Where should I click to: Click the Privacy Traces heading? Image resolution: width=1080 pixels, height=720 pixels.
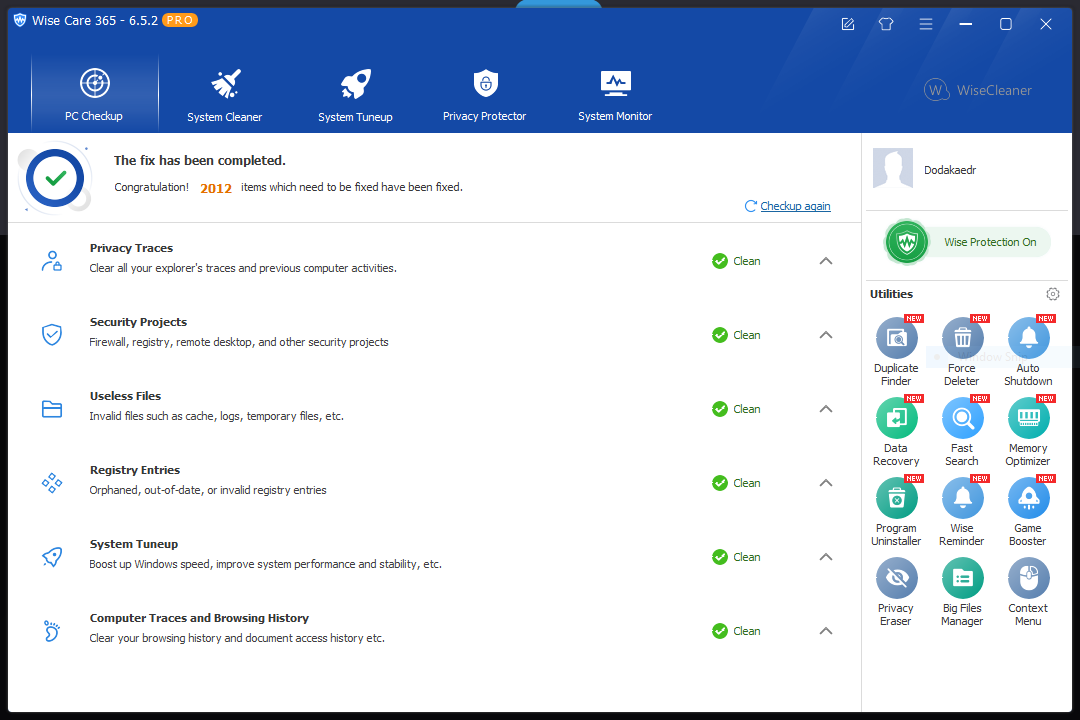click(131, 248)
